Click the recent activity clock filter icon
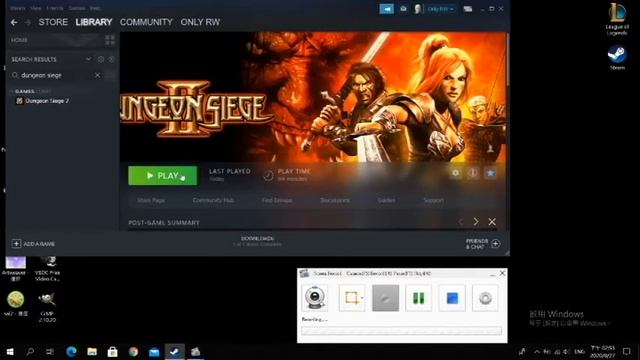 tap(101, 59)
